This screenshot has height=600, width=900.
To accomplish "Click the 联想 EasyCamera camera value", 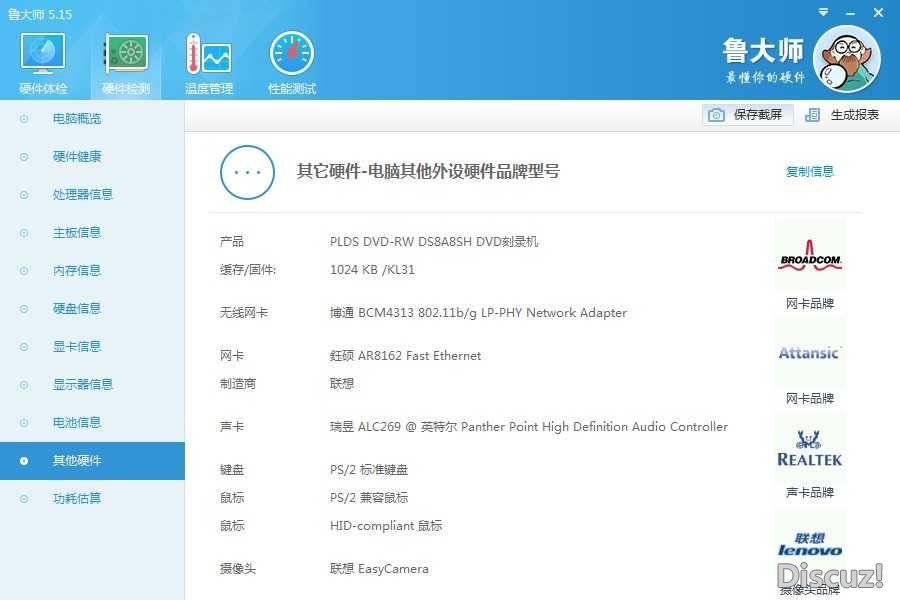I will pyautogui.click(x=379, y=568).
